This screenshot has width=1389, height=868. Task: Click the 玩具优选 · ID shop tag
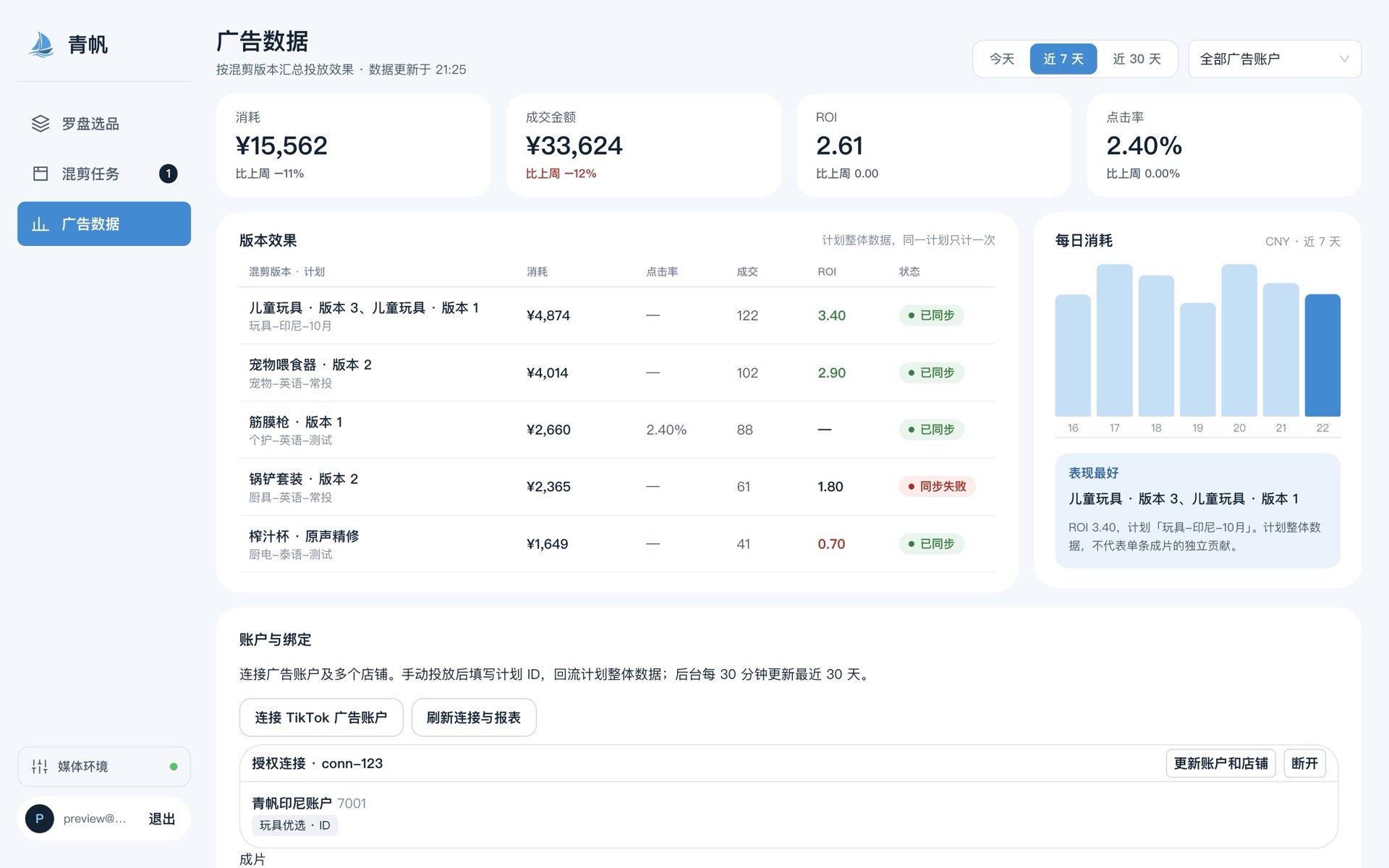click(295, 825)
